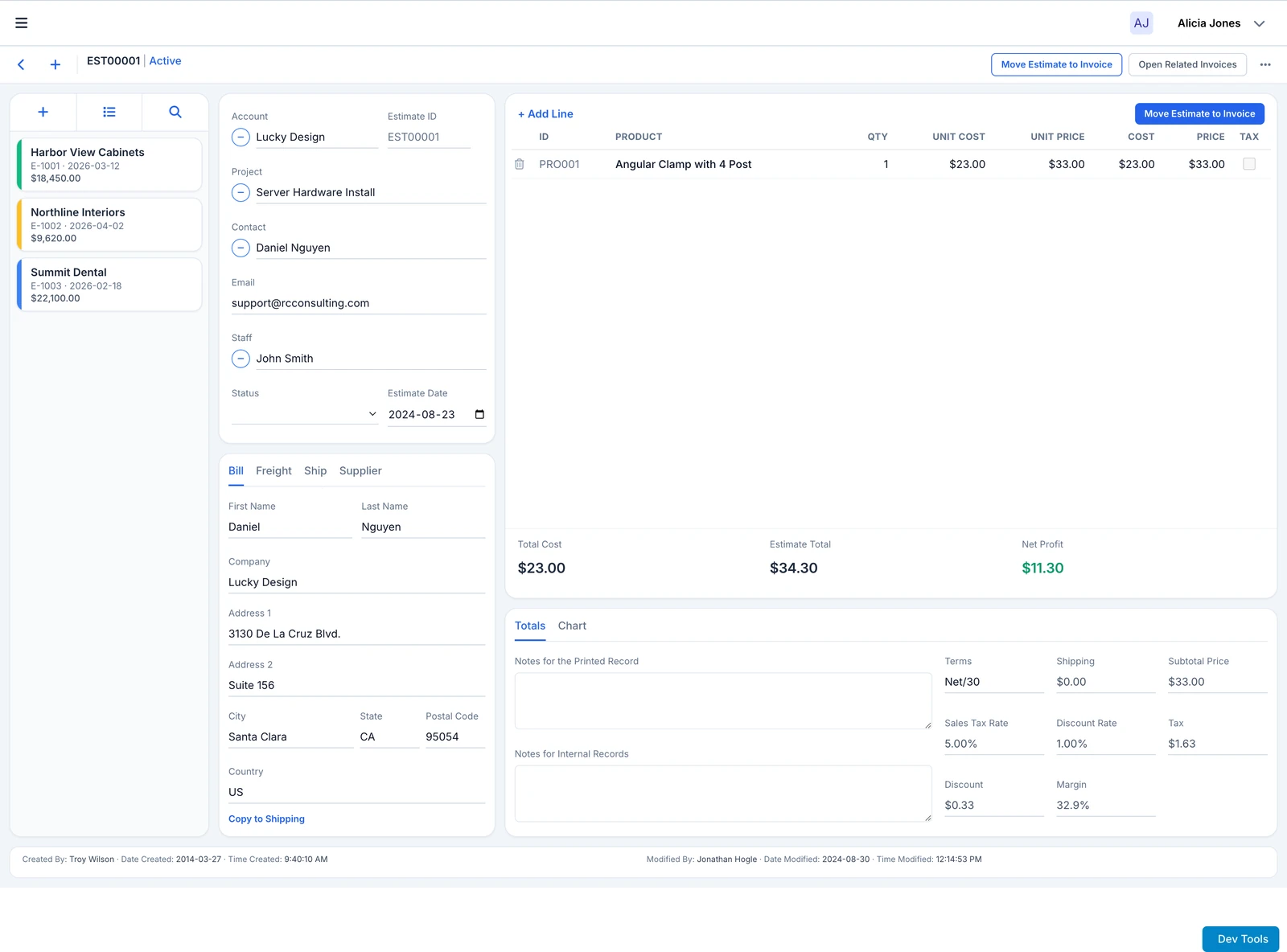Click the Discount Rate field
Viewport: 1287px width, 952px height.
pos(1106,745)
